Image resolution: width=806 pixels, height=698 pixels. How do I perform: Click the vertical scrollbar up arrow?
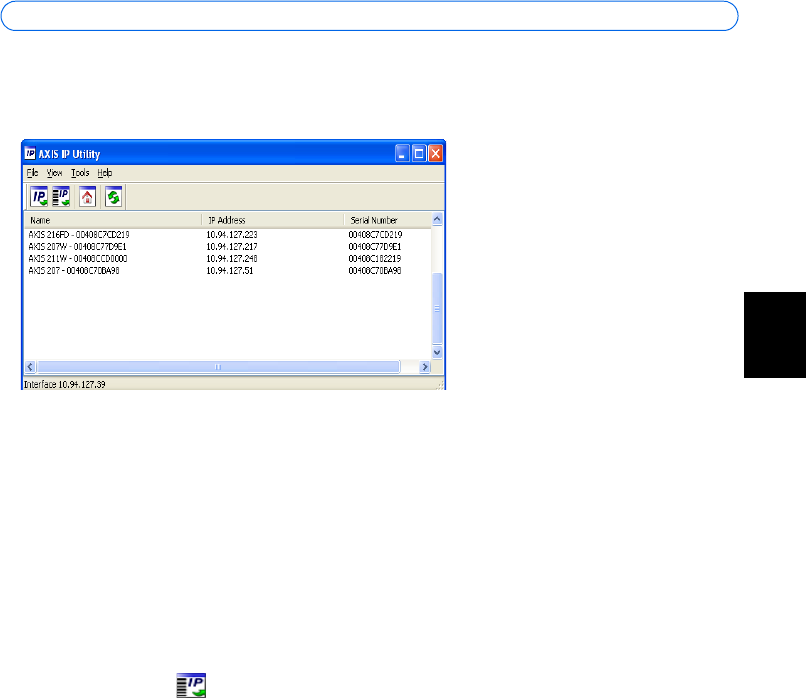pos(437,219)
